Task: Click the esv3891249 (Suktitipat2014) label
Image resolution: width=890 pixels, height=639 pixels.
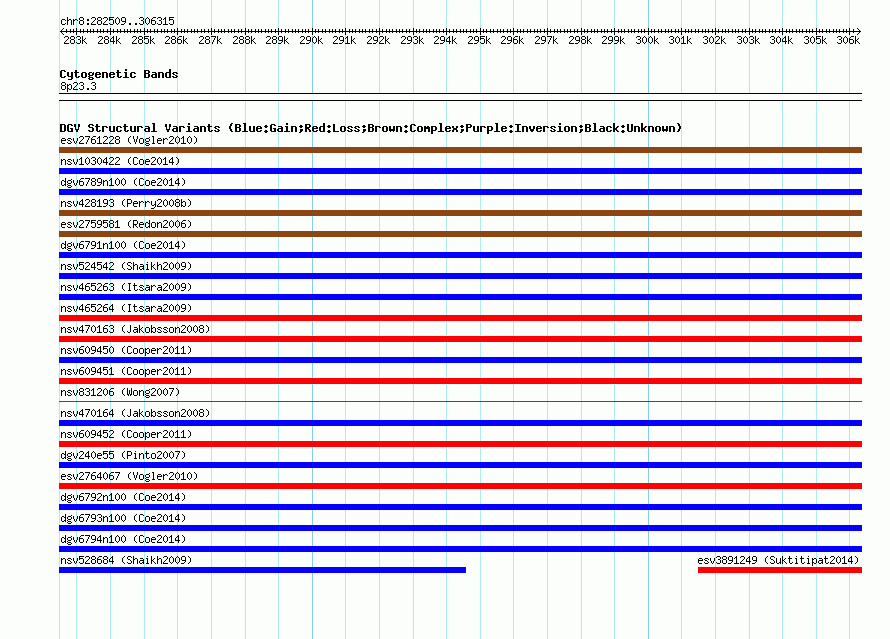Action: [x=778, y=560]
